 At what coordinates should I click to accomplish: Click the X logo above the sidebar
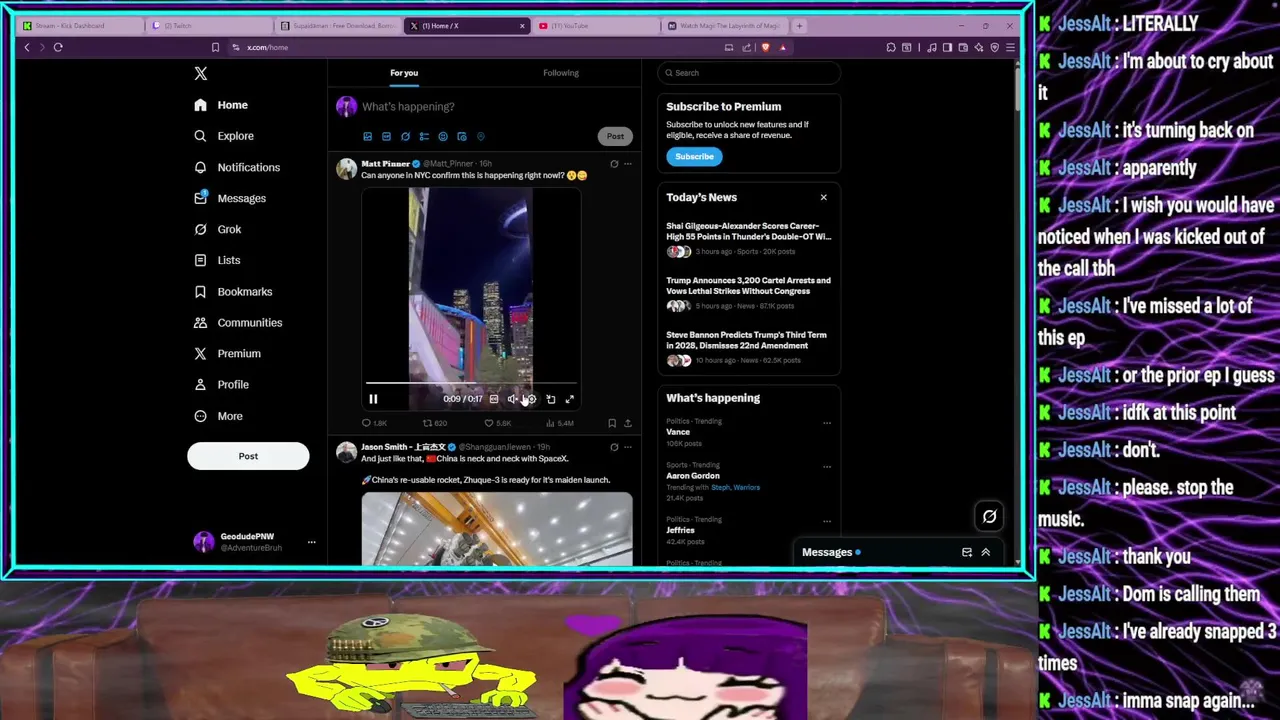click(x=201, y=73)
